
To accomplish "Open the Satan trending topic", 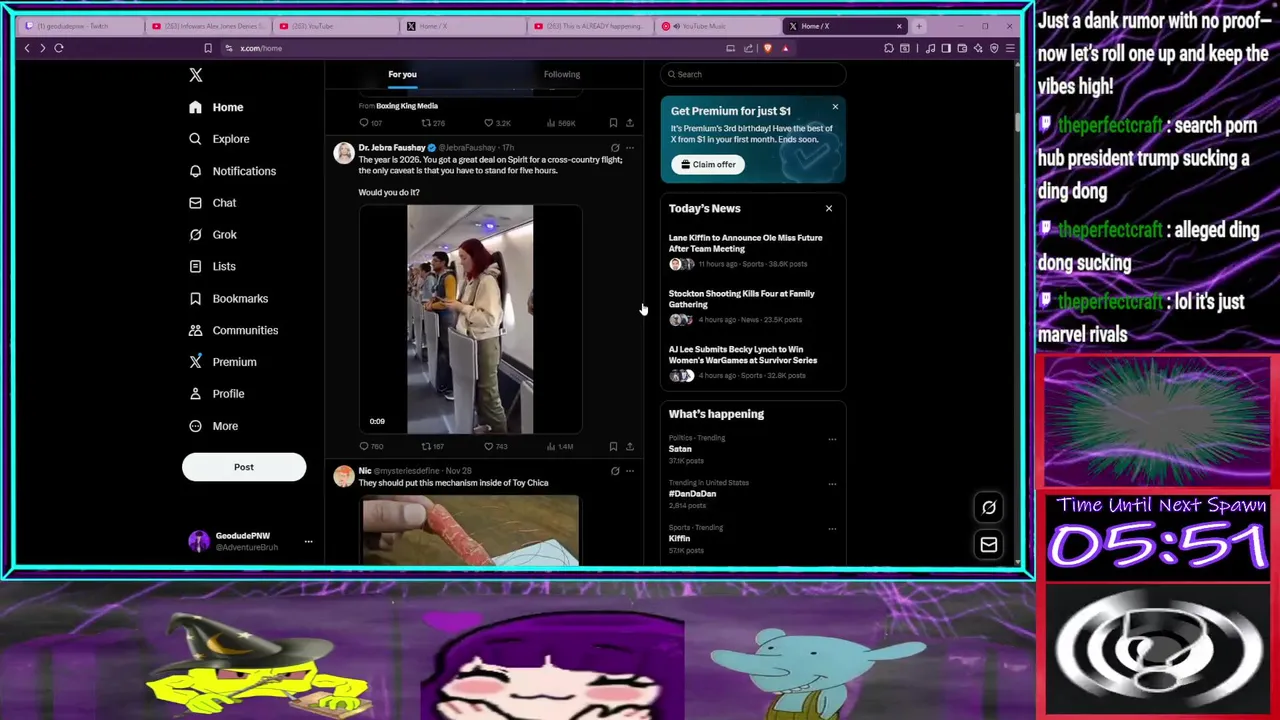I will (680, 449).
